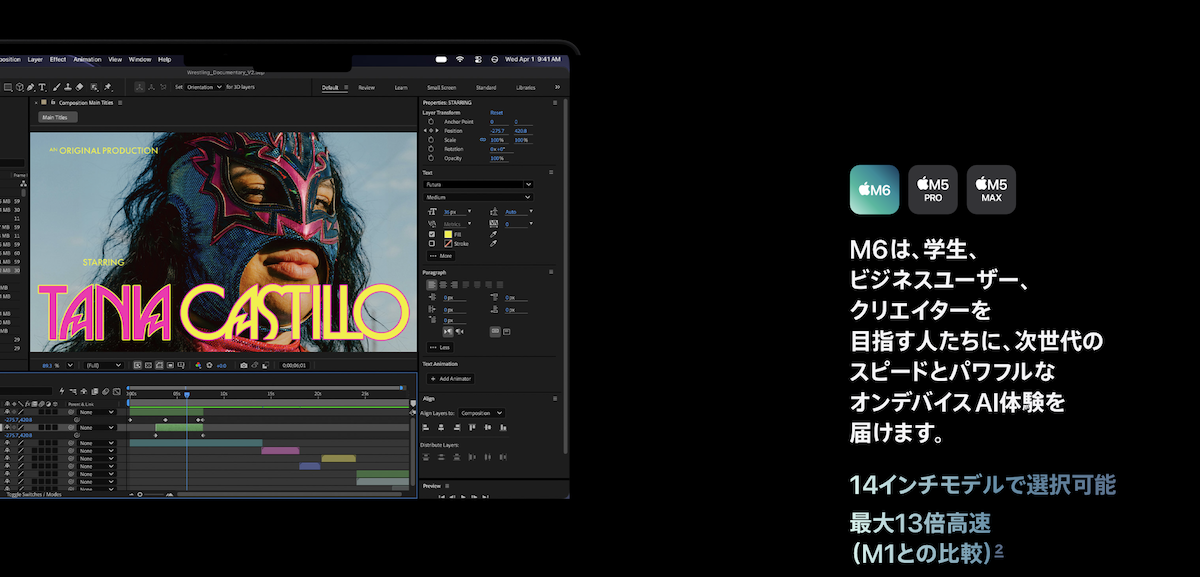This screenshot has height=577, width=1200.
Task: Click the 0;00;06;01 timecode field
Action: point(293,366)
